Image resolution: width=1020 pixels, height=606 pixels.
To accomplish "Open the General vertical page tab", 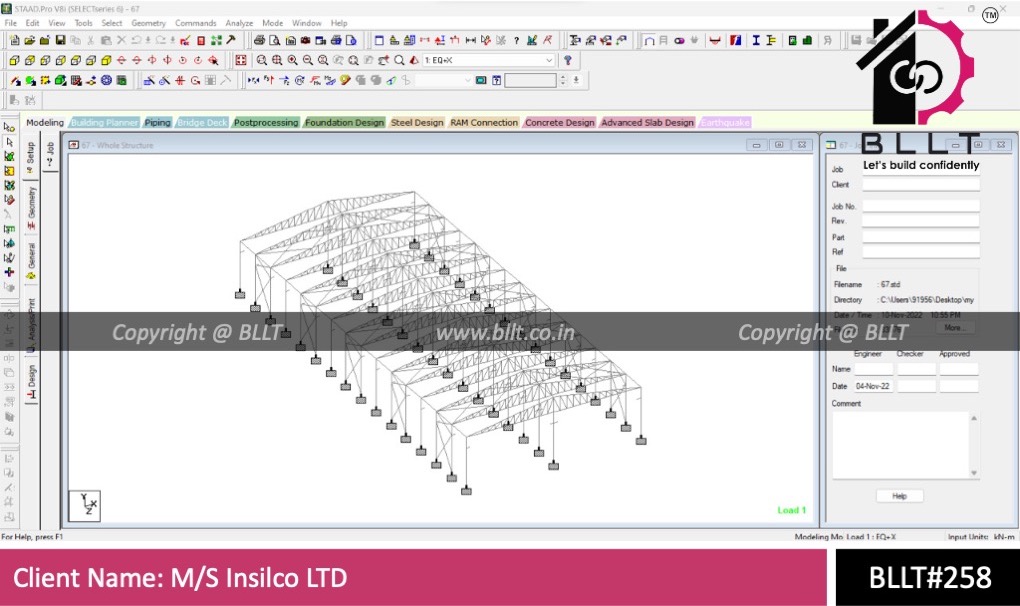I will coord(31,260).
